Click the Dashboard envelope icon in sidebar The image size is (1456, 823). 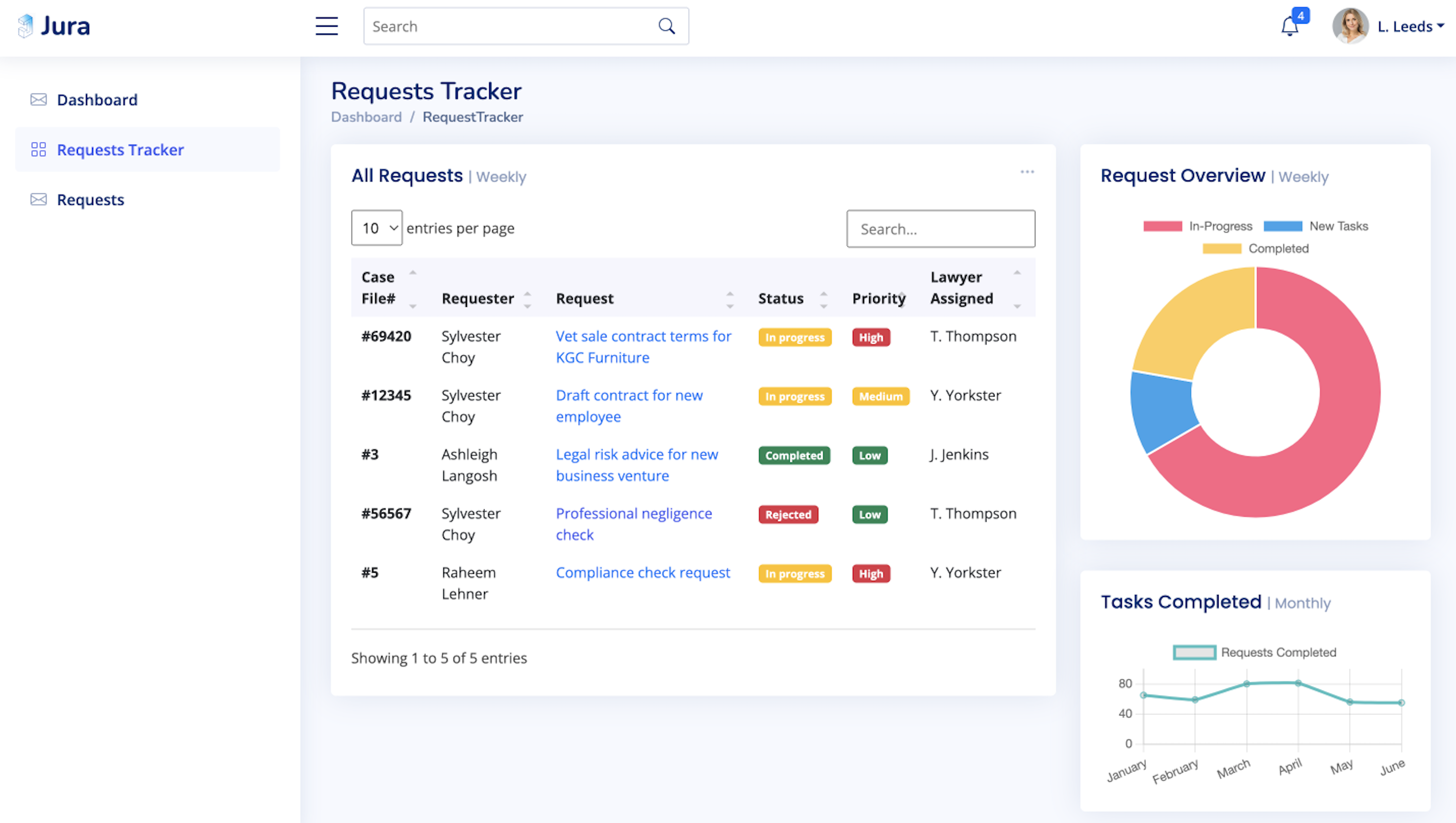[x=39, y=99]
